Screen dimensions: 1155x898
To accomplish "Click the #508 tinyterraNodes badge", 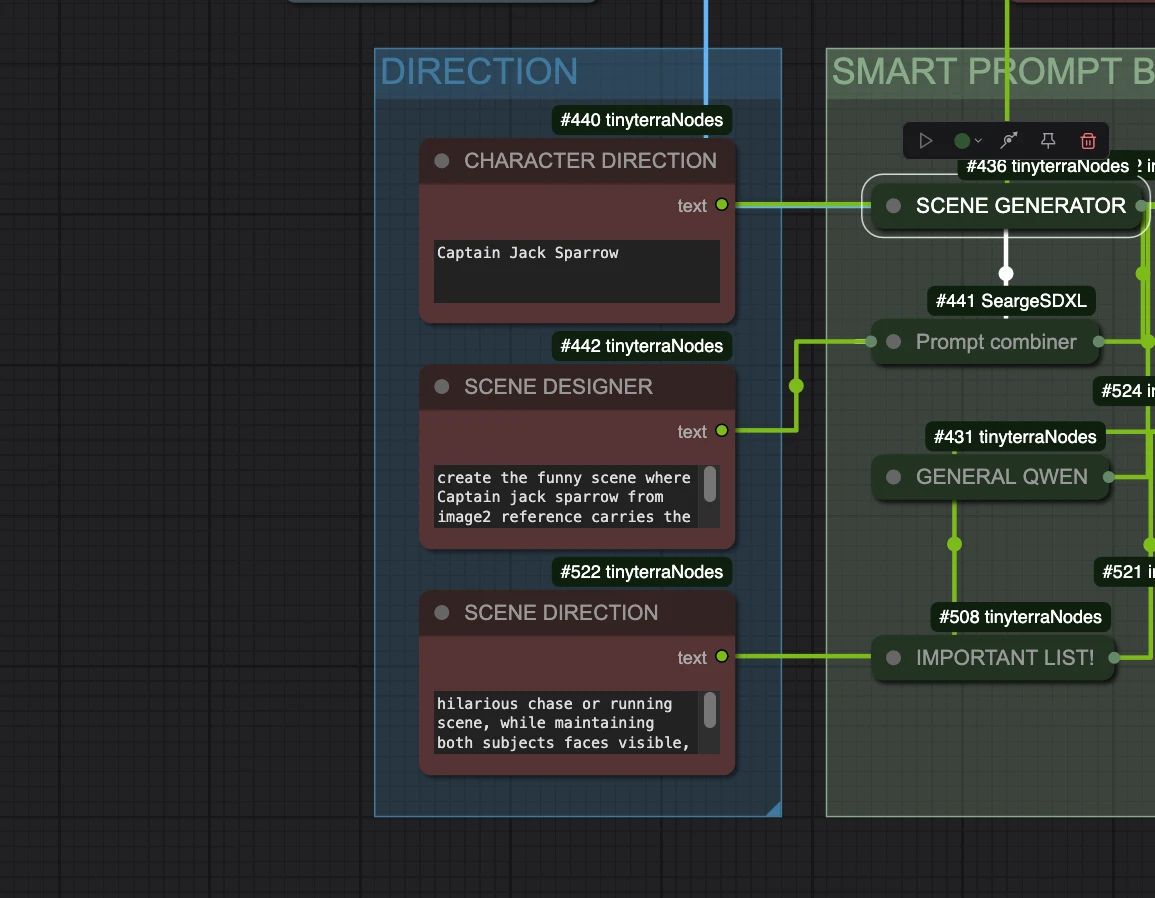I will [x=1020, y=617].
